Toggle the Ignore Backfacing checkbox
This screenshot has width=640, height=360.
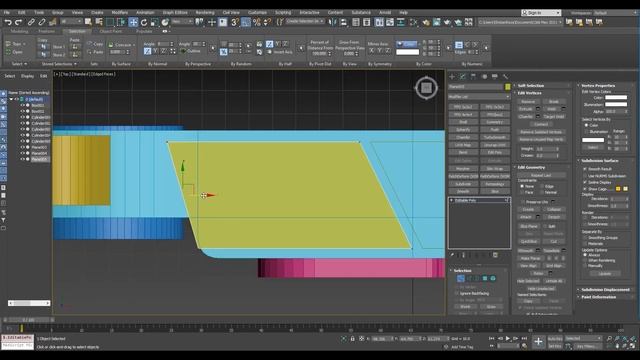click(457, 293)
